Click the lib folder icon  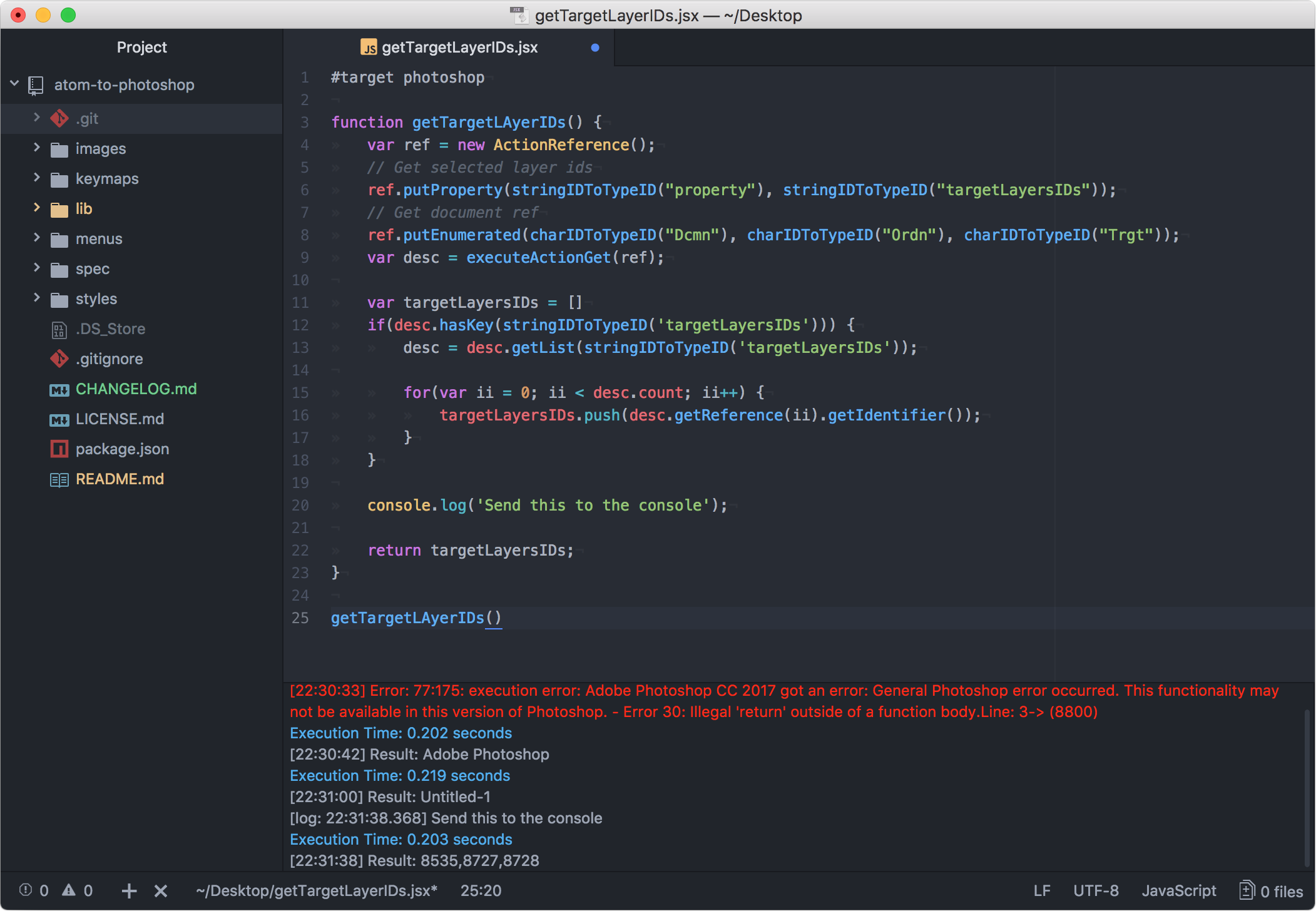click(x=59, y=210)
